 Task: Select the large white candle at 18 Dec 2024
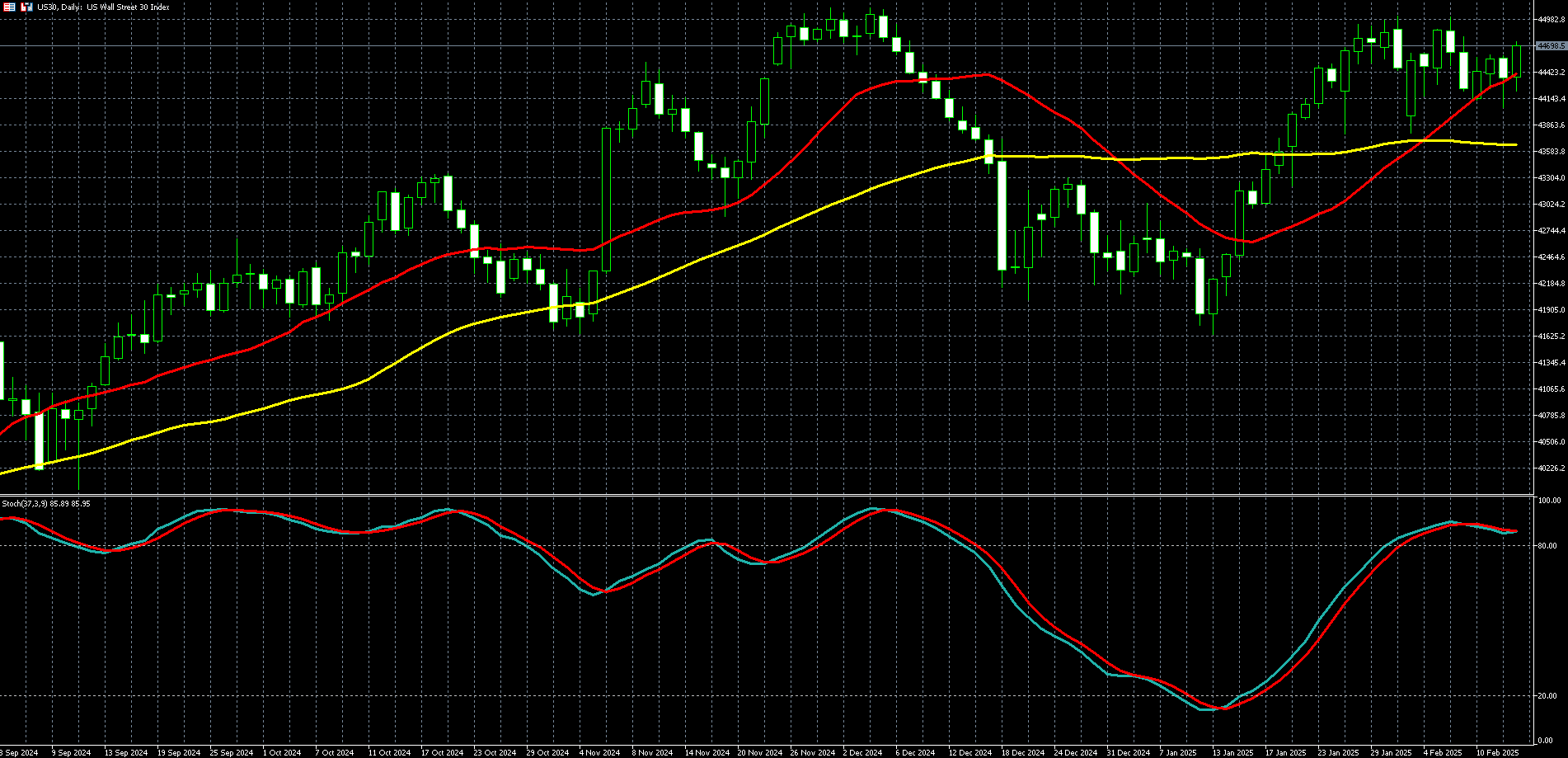click(1002, 214)
